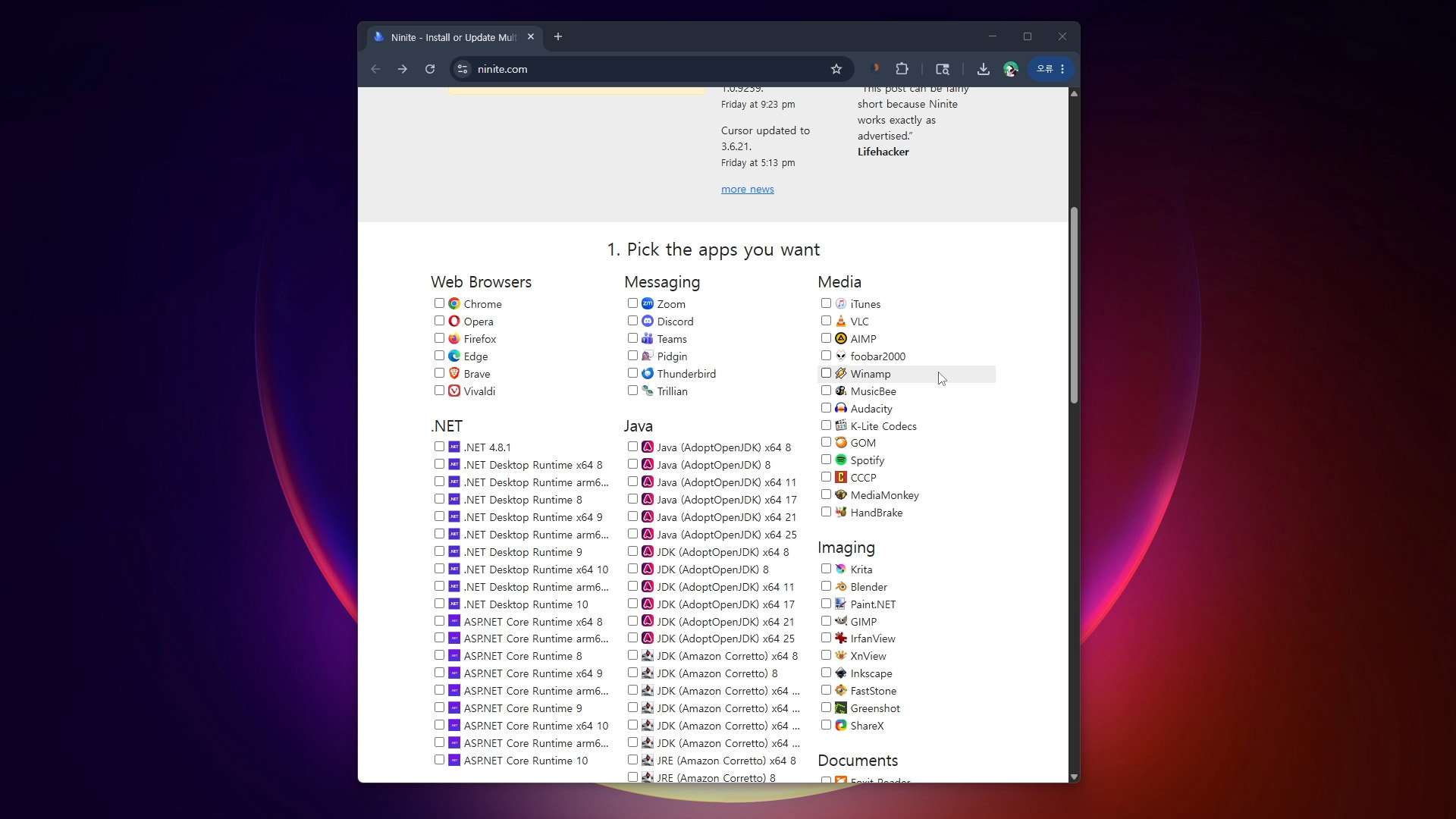Click the browser profile avatar
The image size is (1456, 819).
(1011, 69)
